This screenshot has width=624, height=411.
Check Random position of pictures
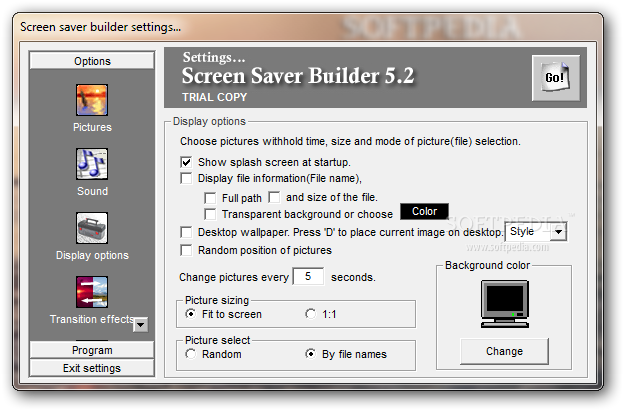186,250
